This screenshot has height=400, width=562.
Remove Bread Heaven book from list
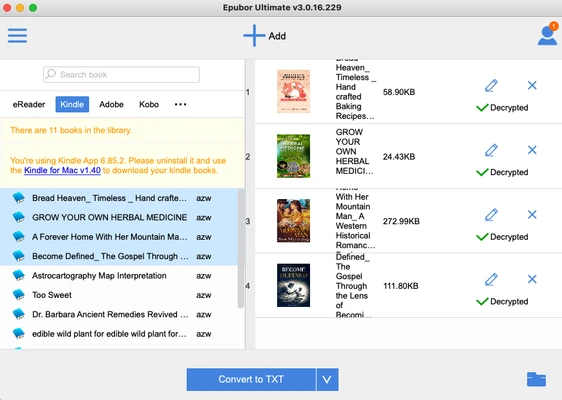[532, 85]
